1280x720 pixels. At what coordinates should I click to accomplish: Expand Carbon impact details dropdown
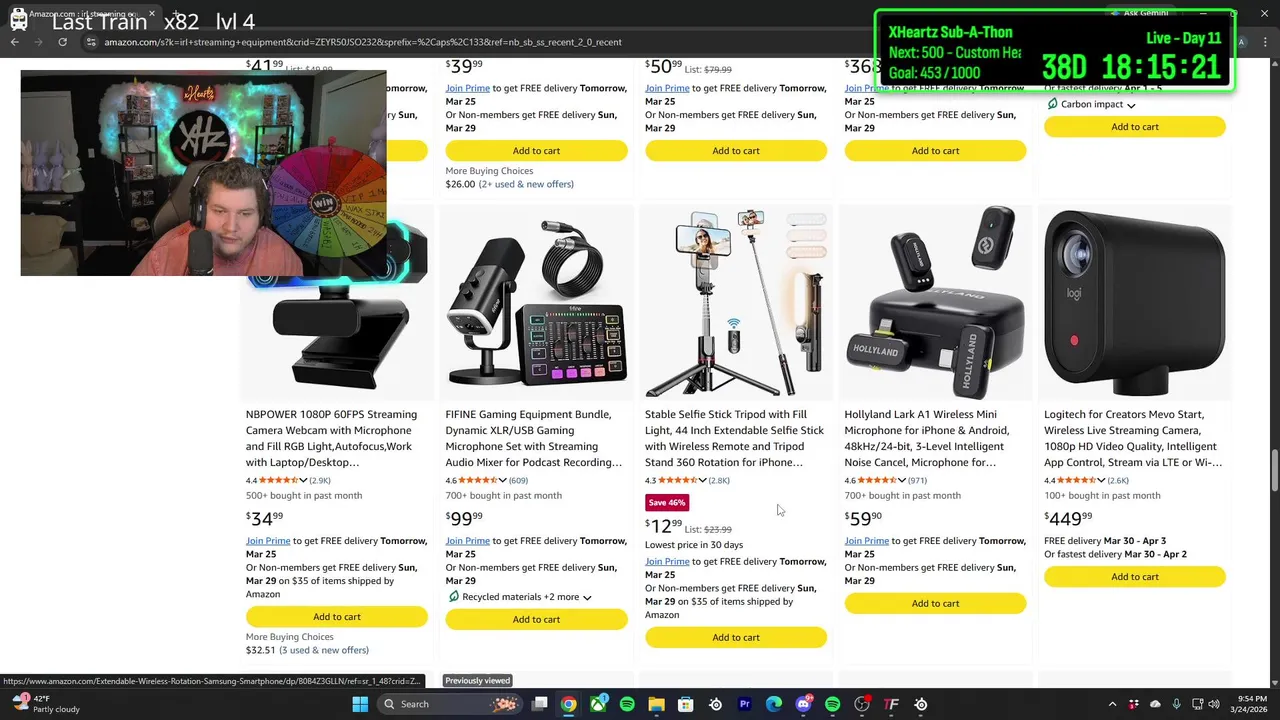[x=1131, y=105]
